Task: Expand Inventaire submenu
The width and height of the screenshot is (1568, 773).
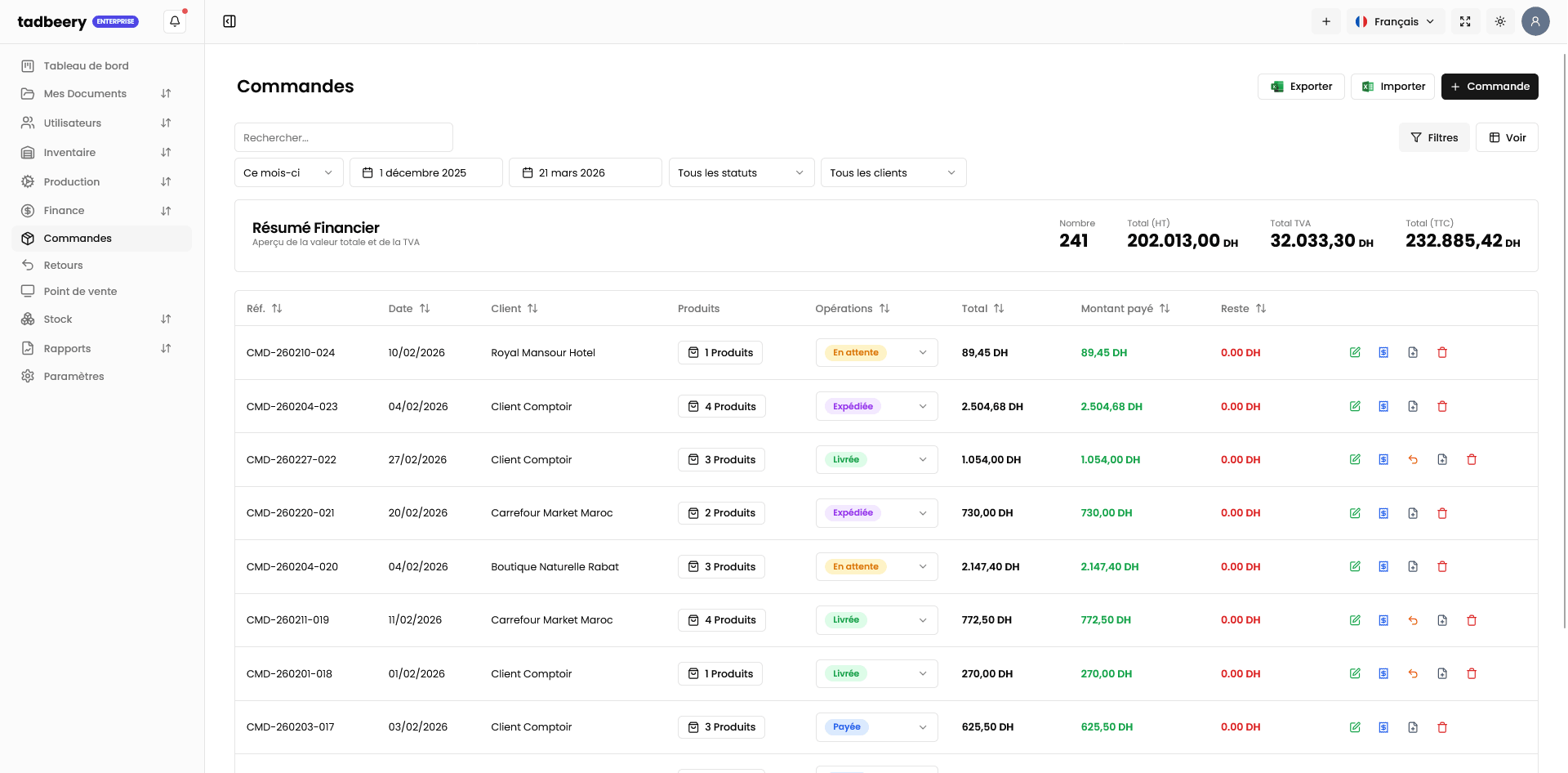Action: pyautogui.click(x=166, y=153)
